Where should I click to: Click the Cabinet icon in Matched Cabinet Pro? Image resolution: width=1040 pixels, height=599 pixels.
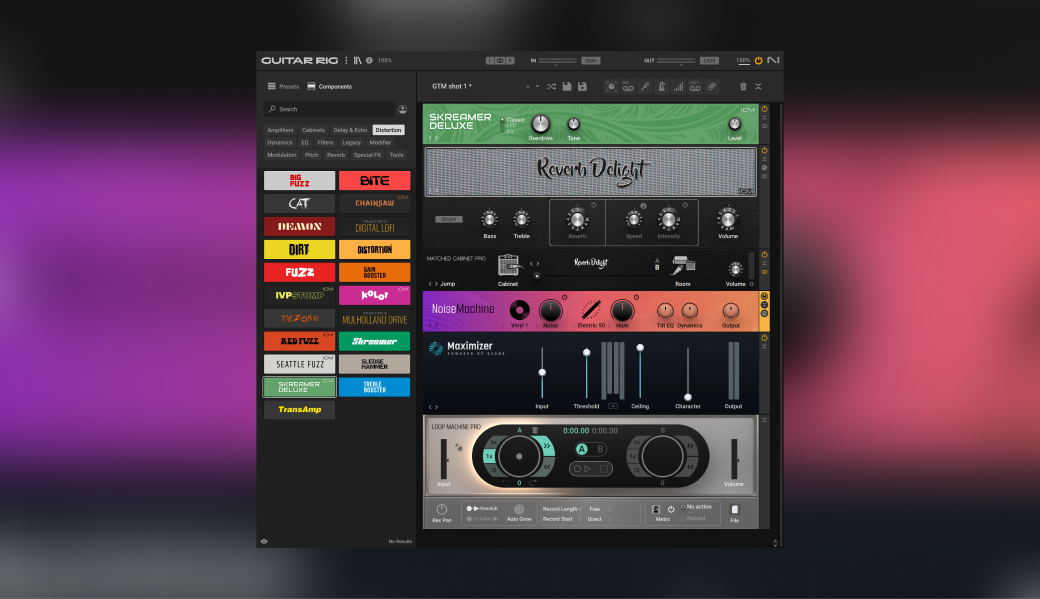[x=508, y=265]
